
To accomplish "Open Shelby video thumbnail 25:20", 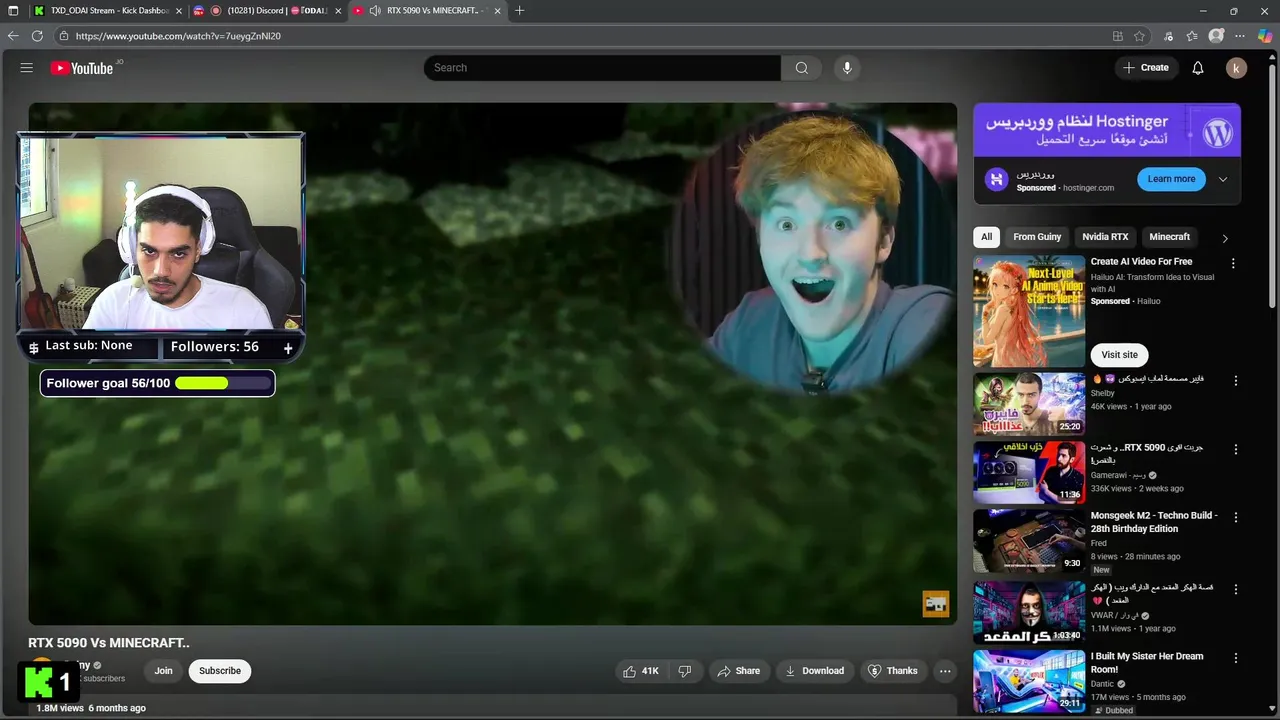I will tap(1029, 404).
